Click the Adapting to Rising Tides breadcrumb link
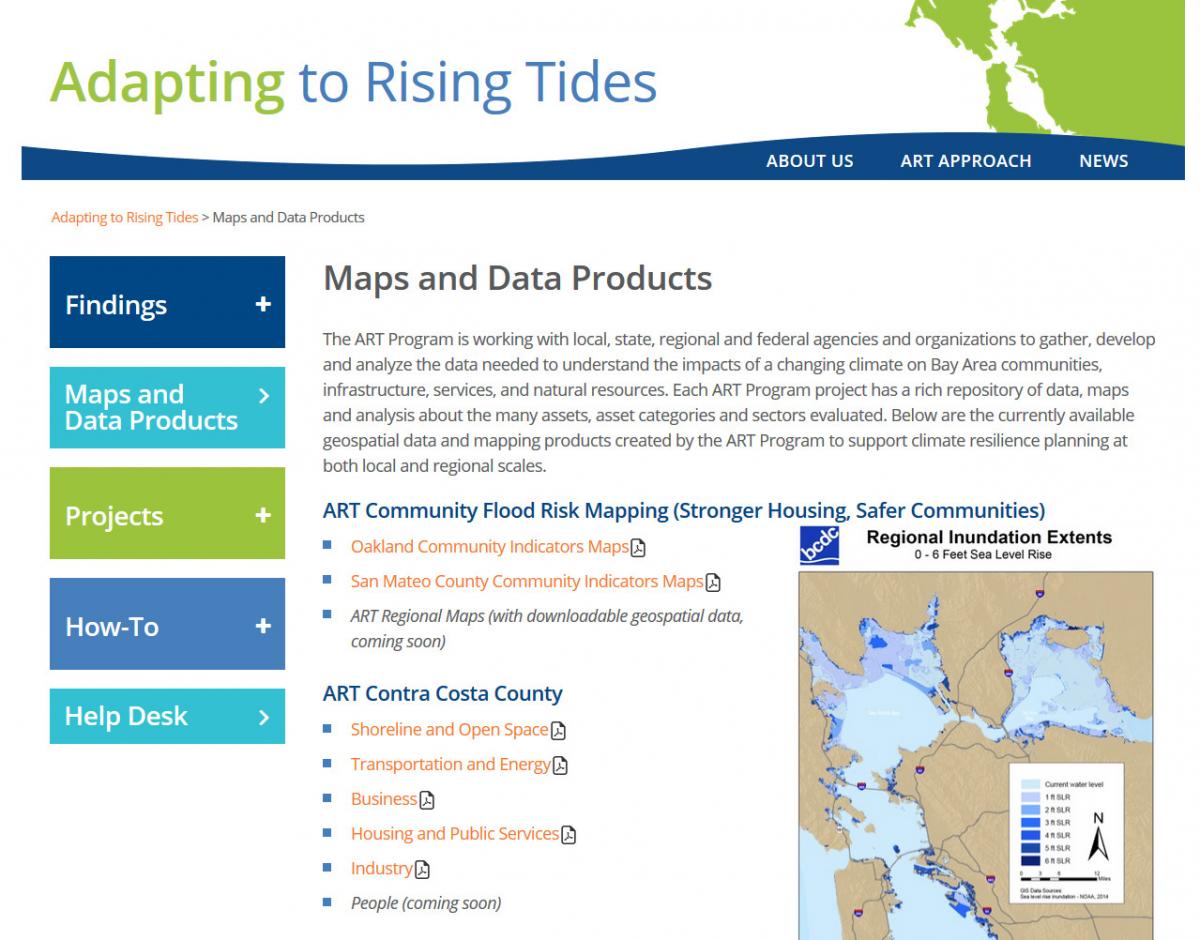The width and height of the screenshot is (1200, 940). [x=125, y=217]
